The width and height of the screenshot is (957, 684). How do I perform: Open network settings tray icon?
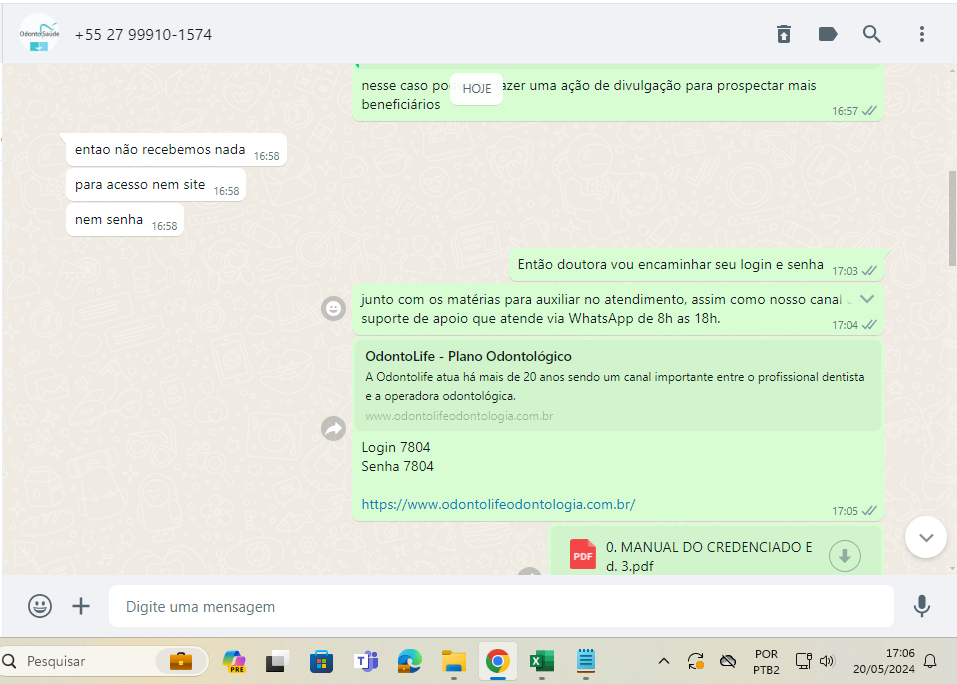[803, 661]
